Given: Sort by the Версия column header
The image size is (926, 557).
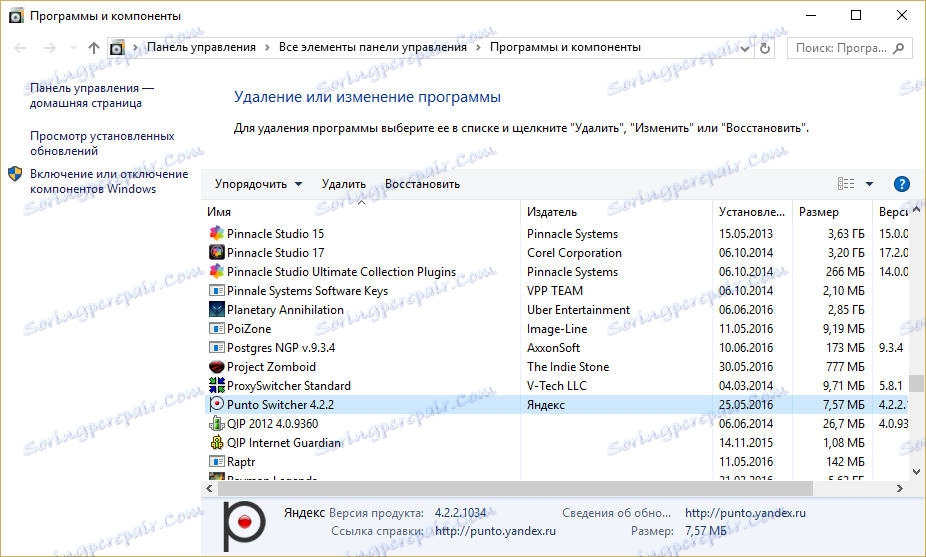Looking at the screenshot, I should 891,211.
